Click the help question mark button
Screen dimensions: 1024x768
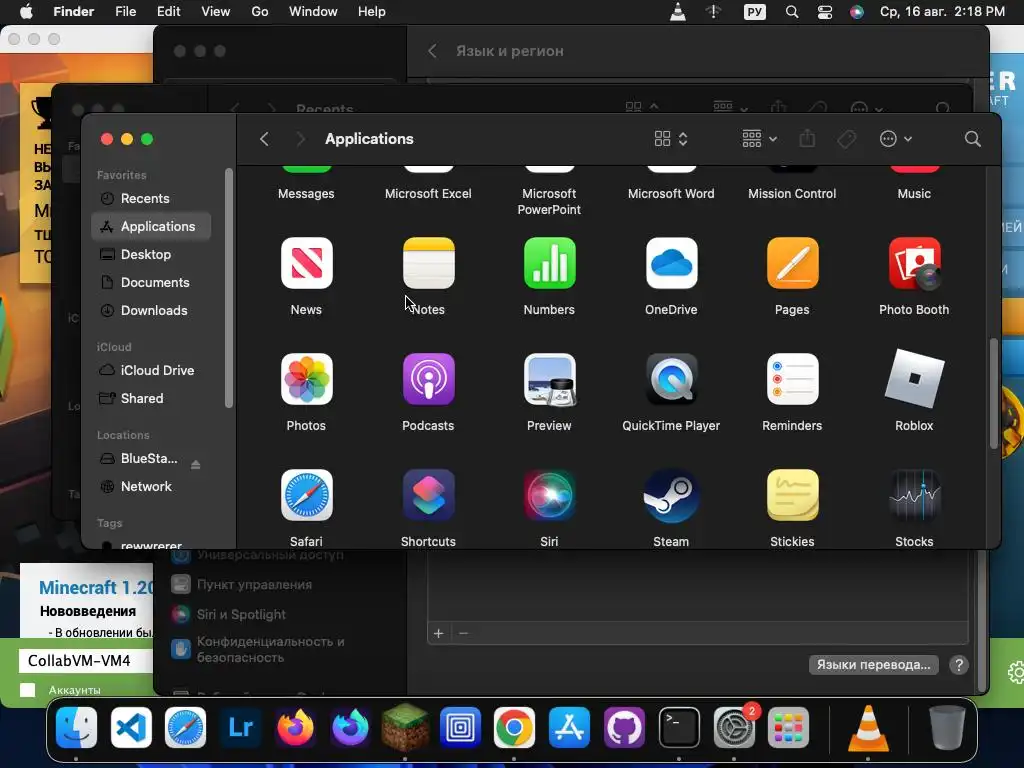click(959, 665)
